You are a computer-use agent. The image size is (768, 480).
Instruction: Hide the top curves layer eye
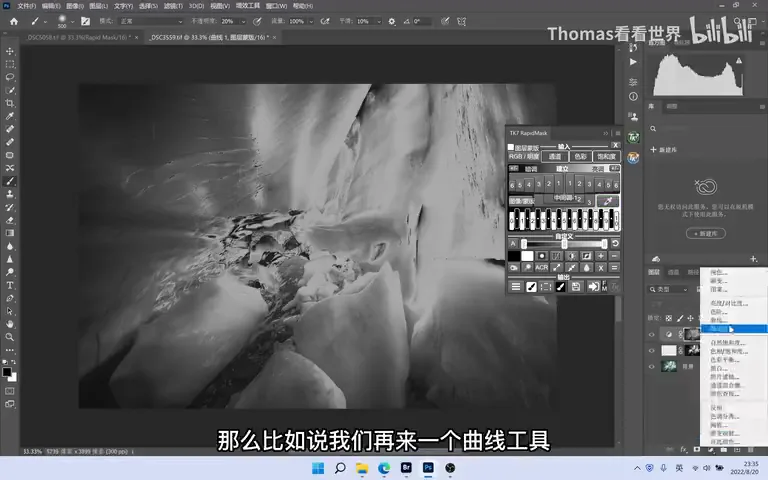click(651, 335)
